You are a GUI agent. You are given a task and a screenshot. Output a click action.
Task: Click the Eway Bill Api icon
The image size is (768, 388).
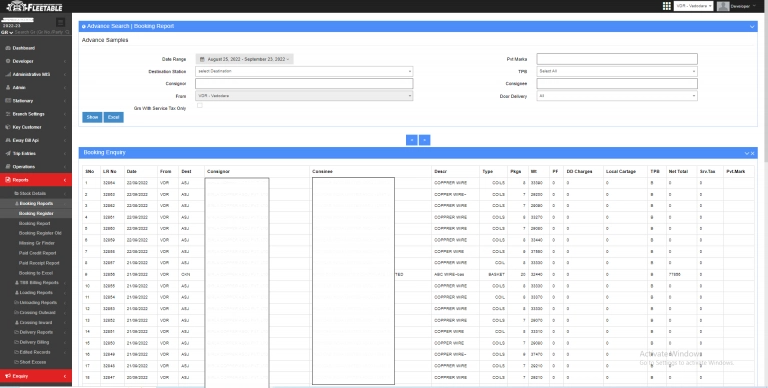[7, 141]
